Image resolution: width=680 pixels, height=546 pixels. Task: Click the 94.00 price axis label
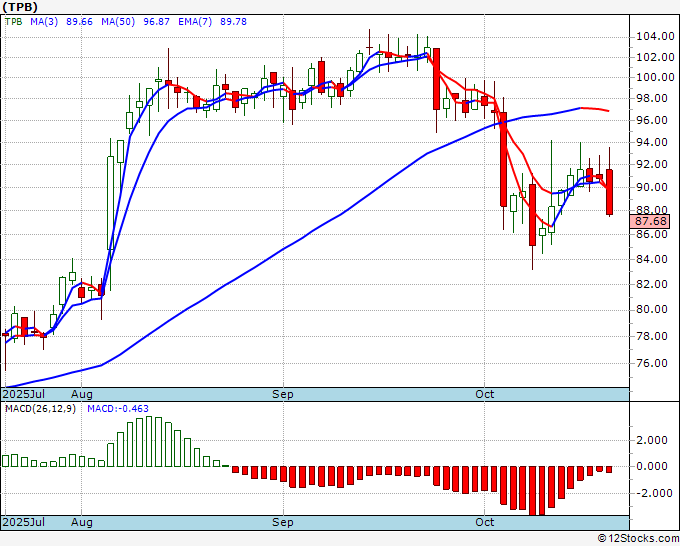(x=652, y=142)
